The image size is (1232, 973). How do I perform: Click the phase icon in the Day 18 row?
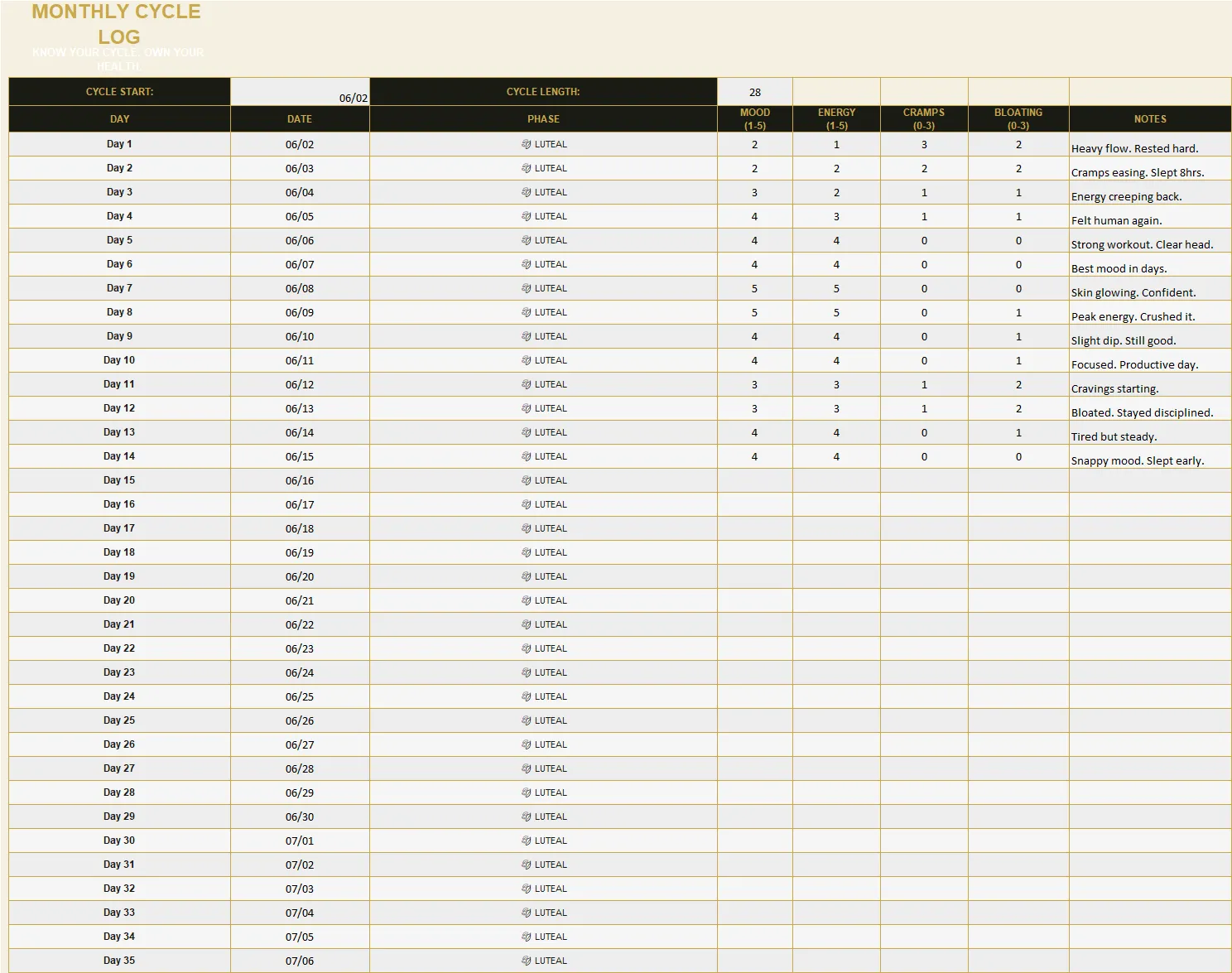coord(526,552)
